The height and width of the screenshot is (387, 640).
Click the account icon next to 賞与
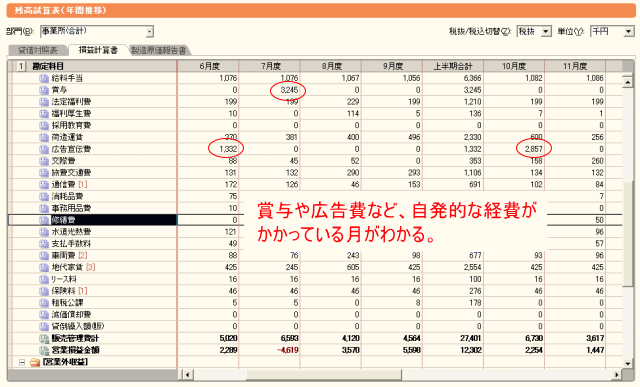click(44, 90)
